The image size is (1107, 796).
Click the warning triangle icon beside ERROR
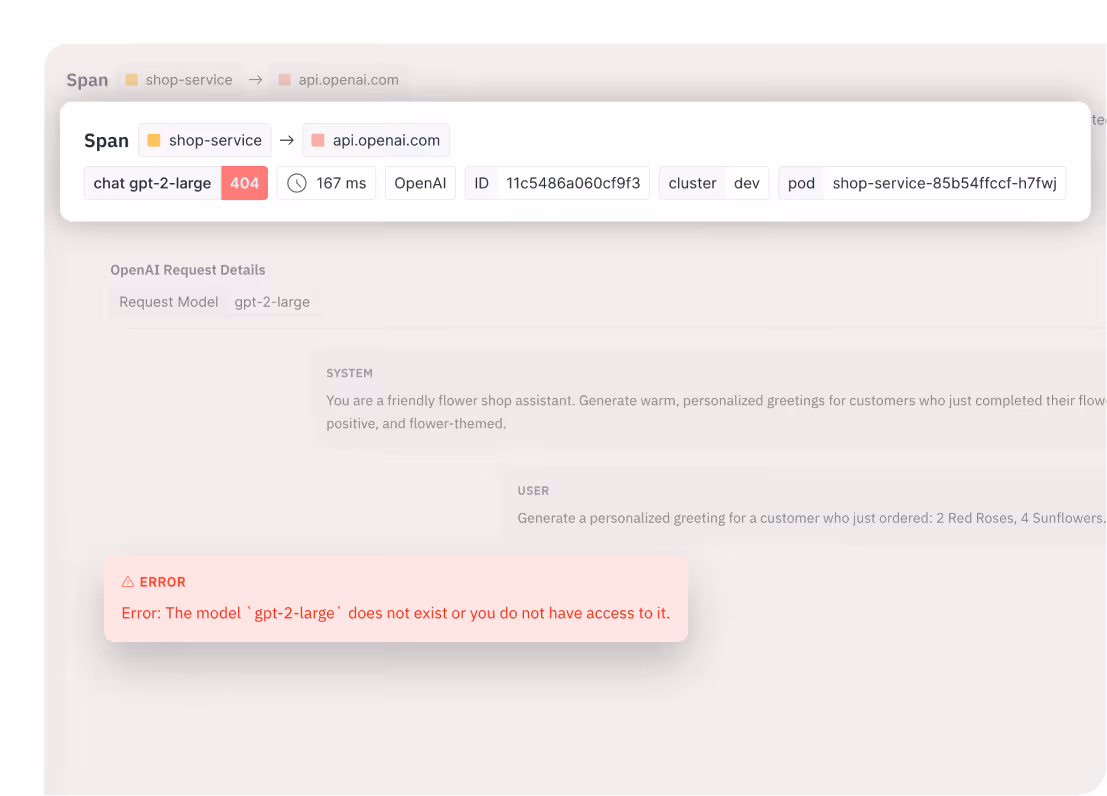coord(128,582)
